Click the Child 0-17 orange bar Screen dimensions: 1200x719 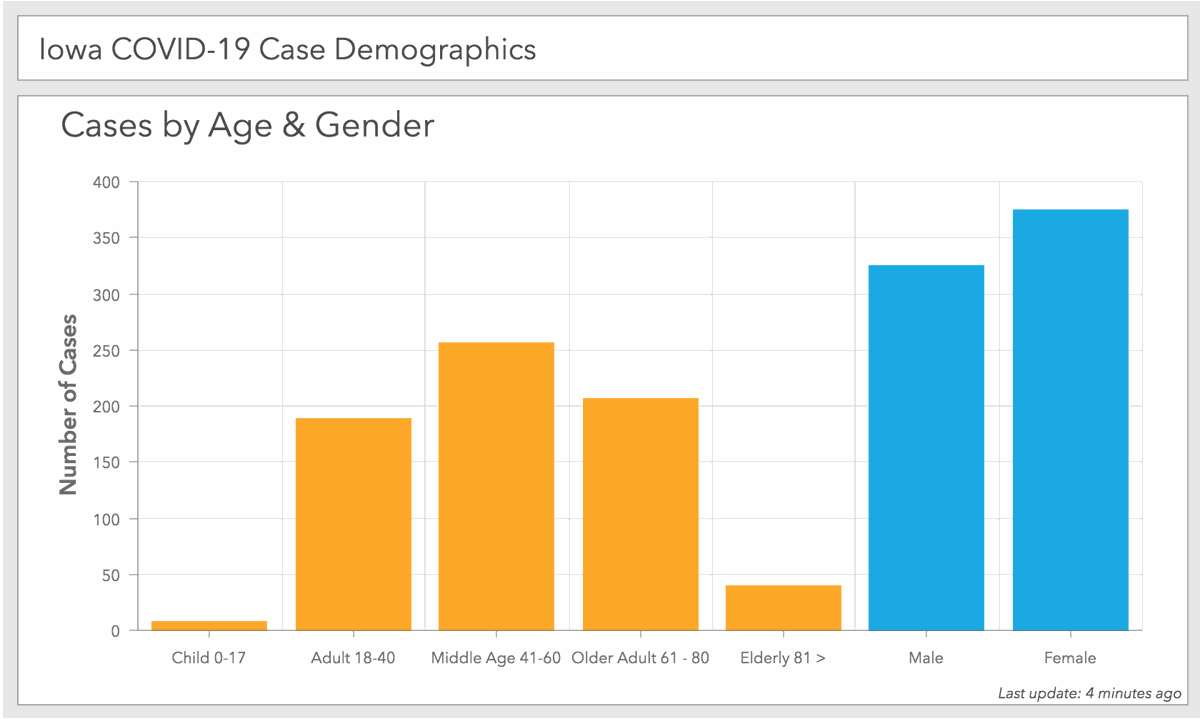pyautogui.click(x=210, y=625)
